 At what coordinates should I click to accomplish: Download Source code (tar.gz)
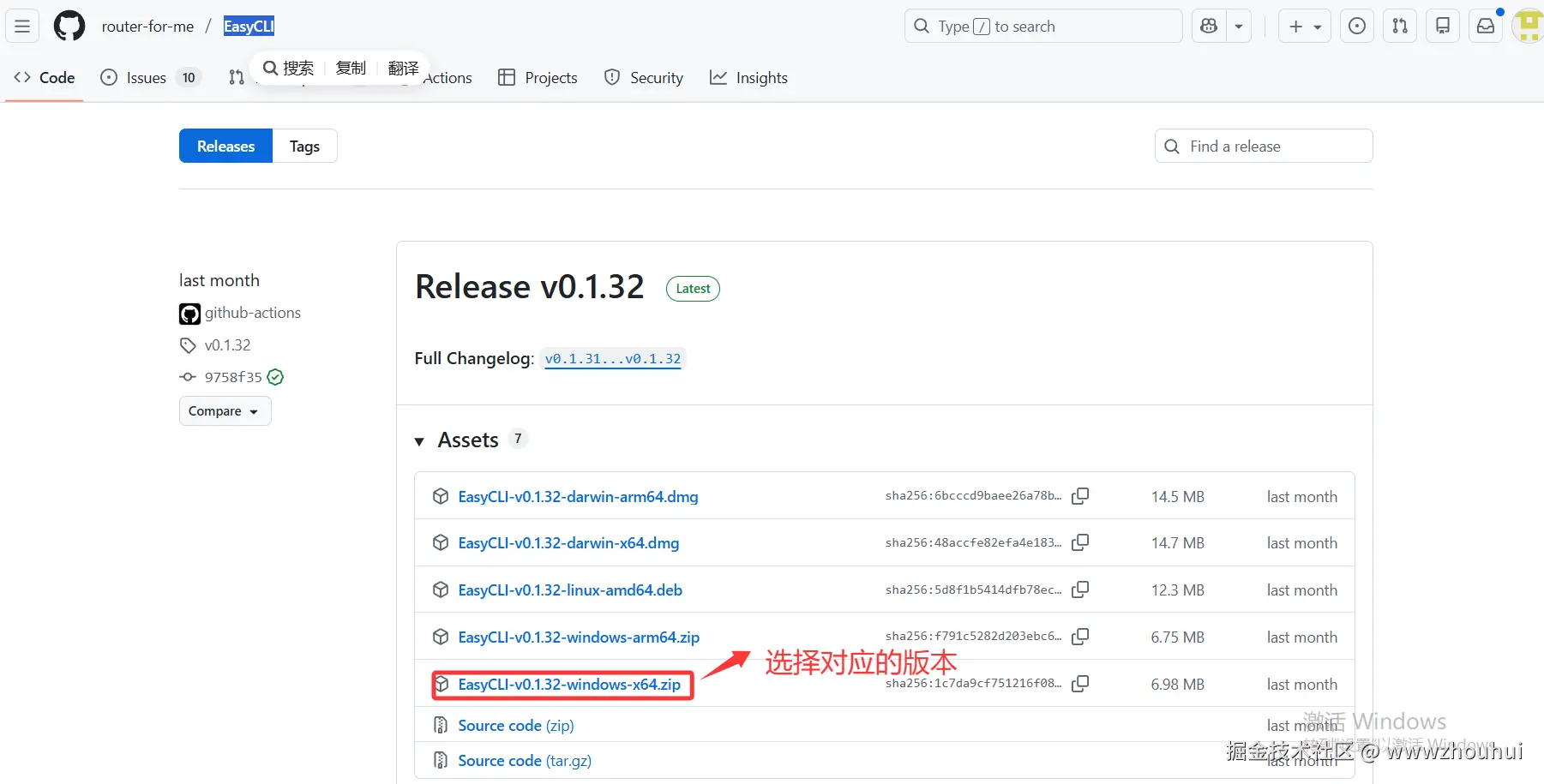(x=525, y=761)
